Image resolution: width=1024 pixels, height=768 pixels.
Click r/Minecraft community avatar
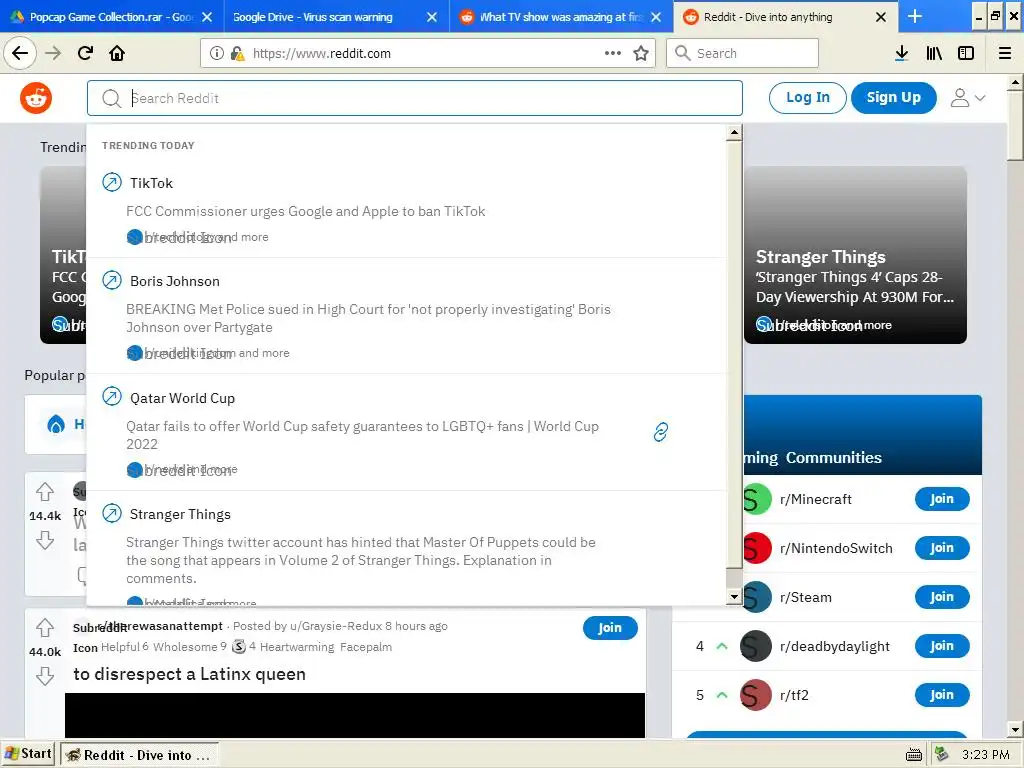click(757, 500)
